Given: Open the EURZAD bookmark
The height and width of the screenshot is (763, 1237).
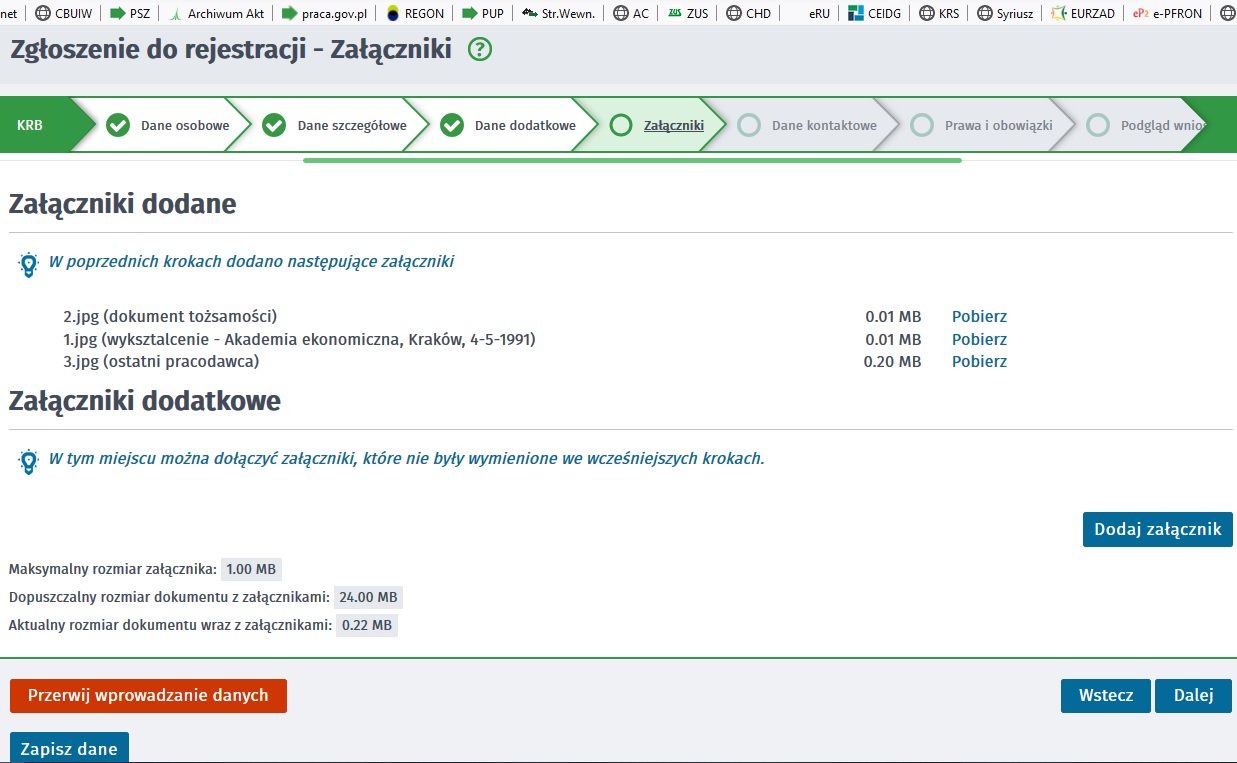Looking at the screenshot, I should pyautogui.click(x=1083, y=13).
